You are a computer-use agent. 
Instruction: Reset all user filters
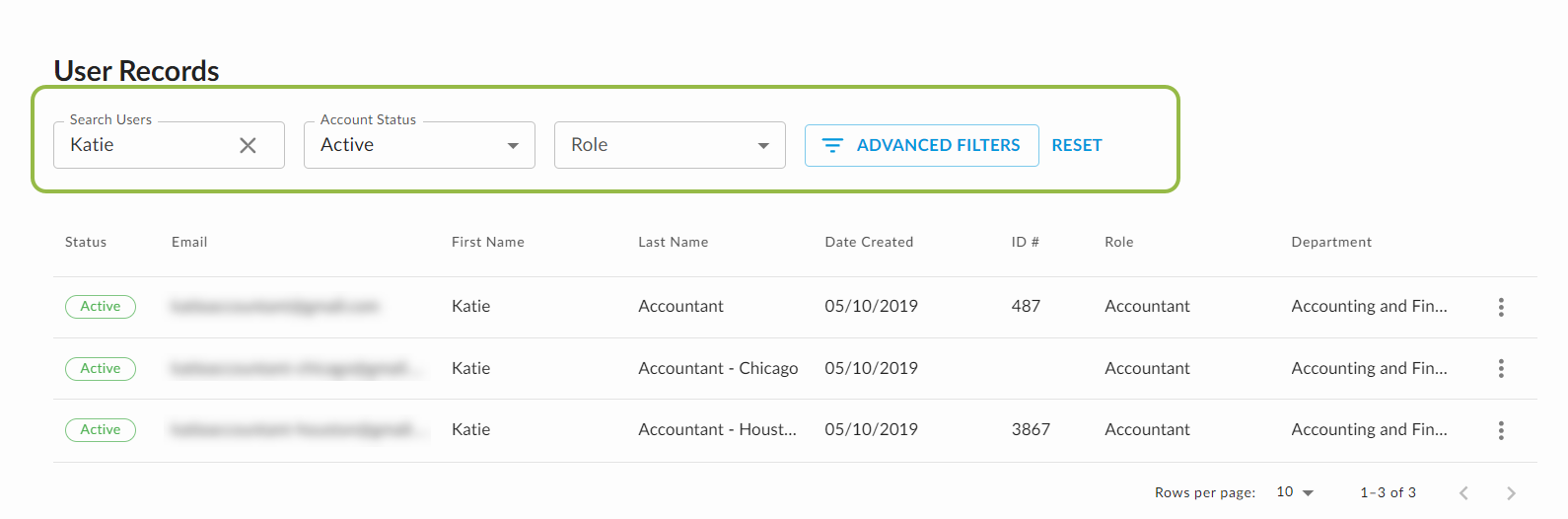pyautogui.click(x=1076, y=145)
